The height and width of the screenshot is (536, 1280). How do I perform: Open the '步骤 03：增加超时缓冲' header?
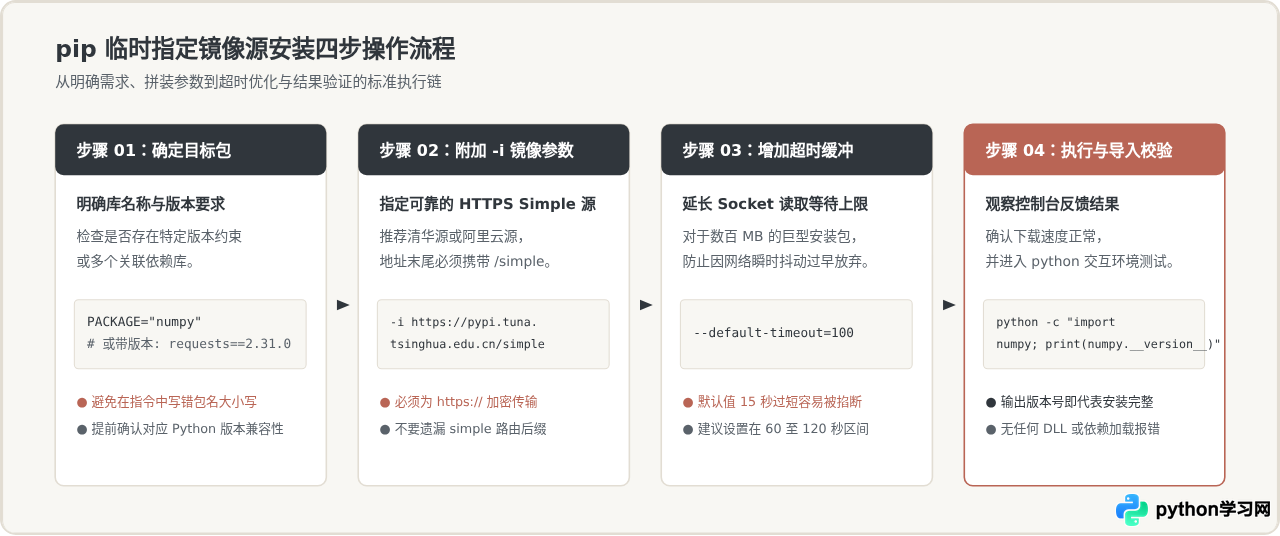click(x=797, y=150)
